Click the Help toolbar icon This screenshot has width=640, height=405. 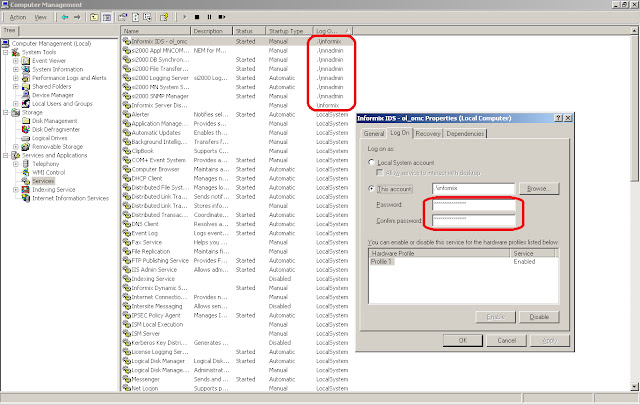click(x=164, y=17)
